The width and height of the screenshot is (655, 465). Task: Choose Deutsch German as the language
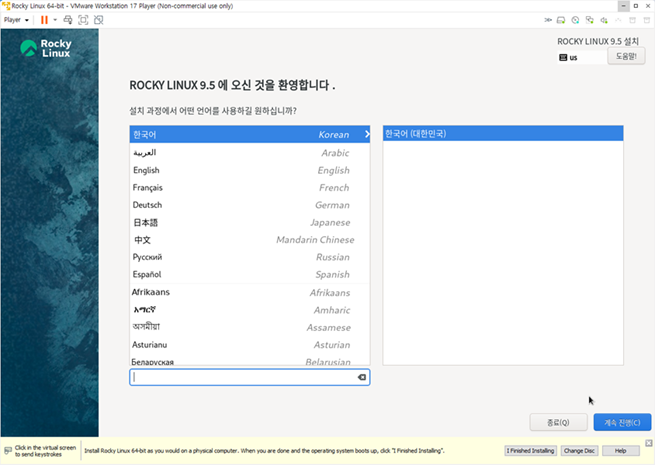(250, 205)
